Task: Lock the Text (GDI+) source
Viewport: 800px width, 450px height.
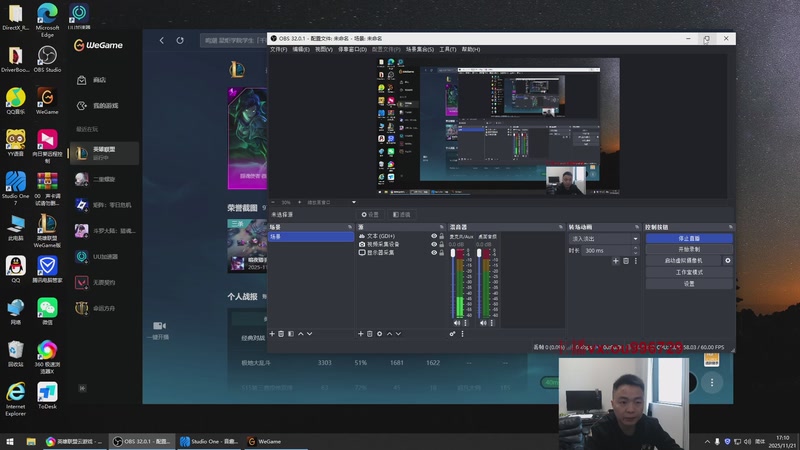Action: pos(441,236)
